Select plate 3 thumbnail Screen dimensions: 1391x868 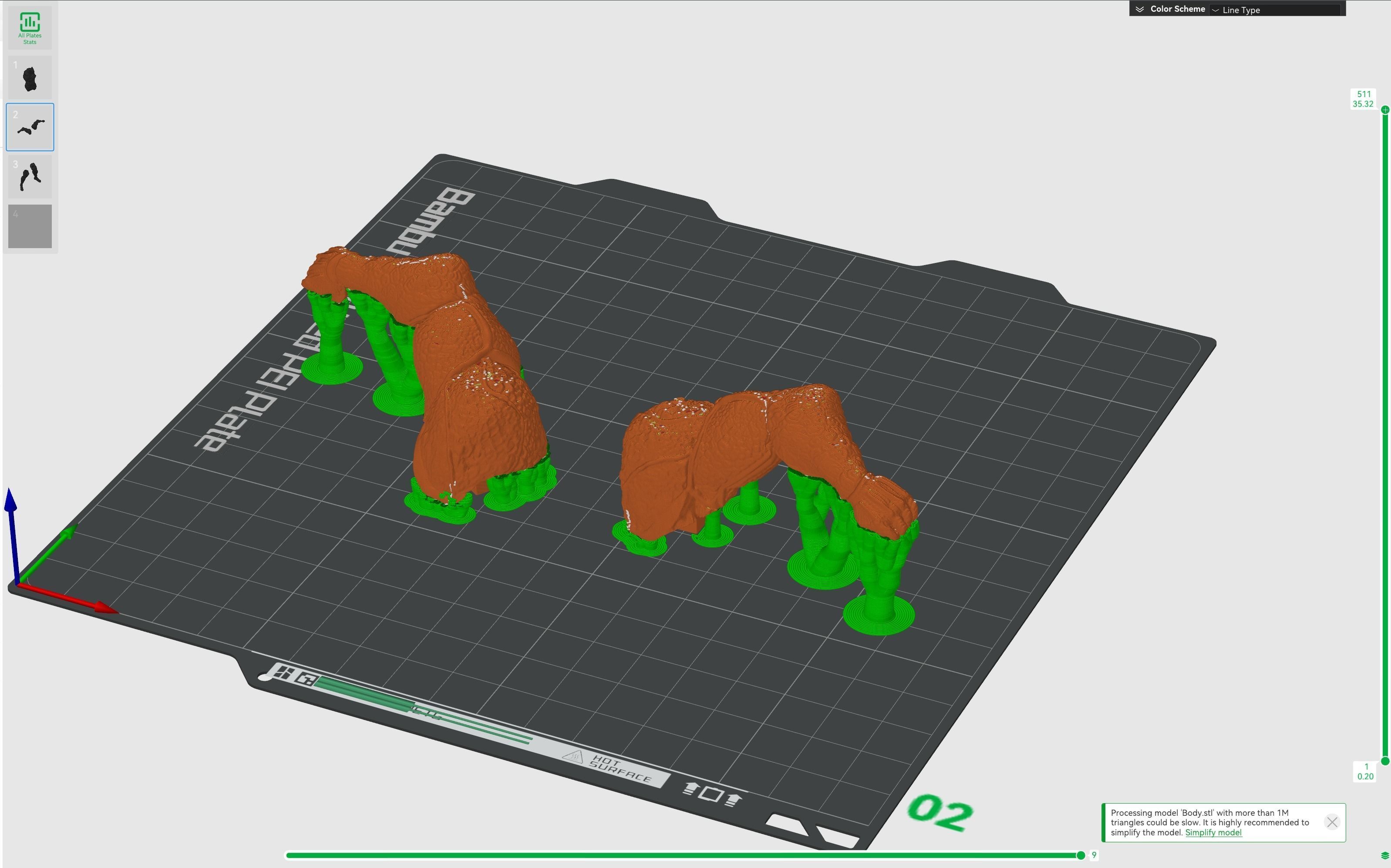[x=30, y=177]
